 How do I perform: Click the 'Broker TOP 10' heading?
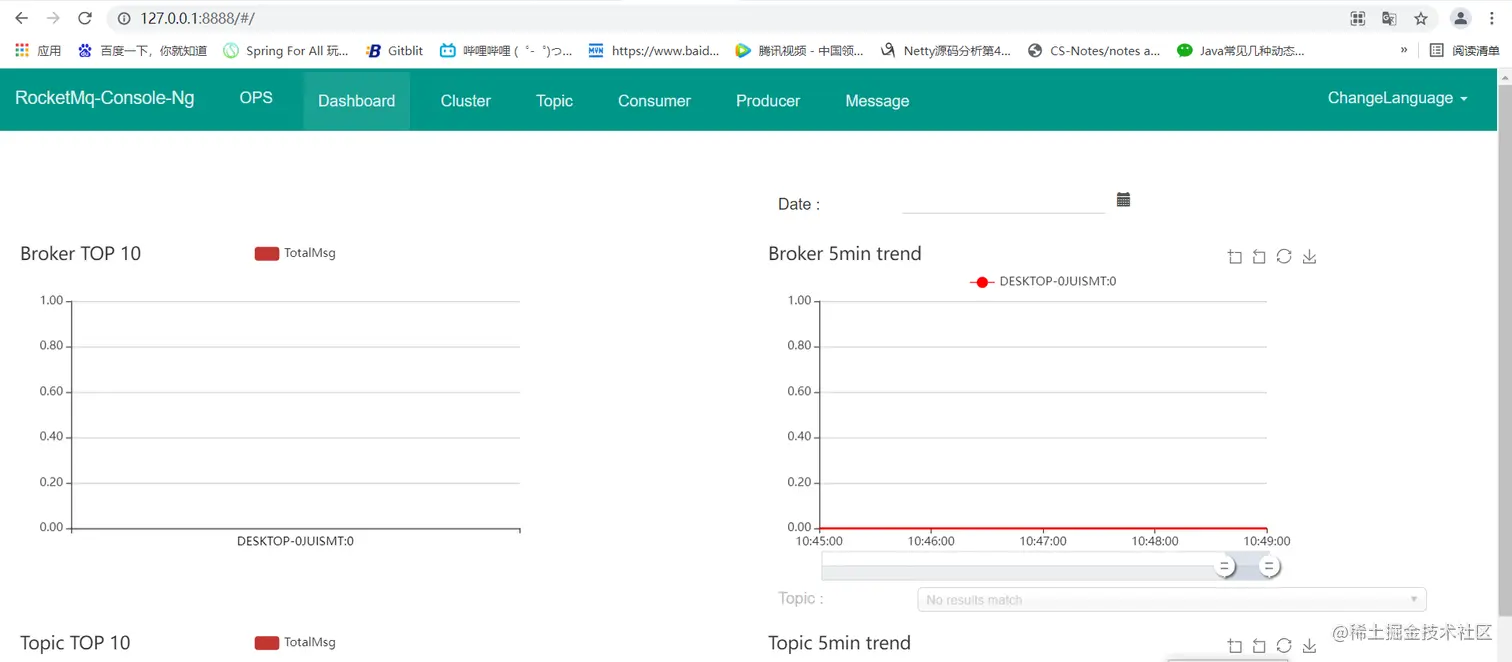tap(80, 254)
